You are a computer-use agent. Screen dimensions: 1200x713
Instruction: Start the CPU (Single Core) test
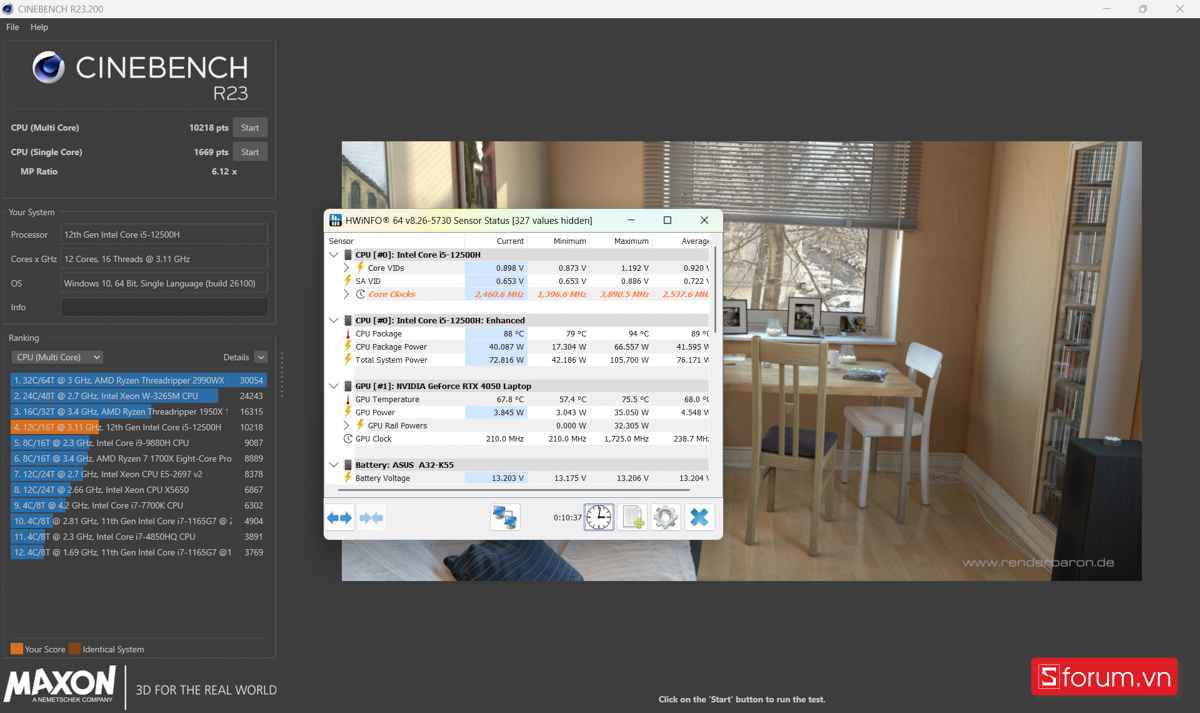[250, 152]
